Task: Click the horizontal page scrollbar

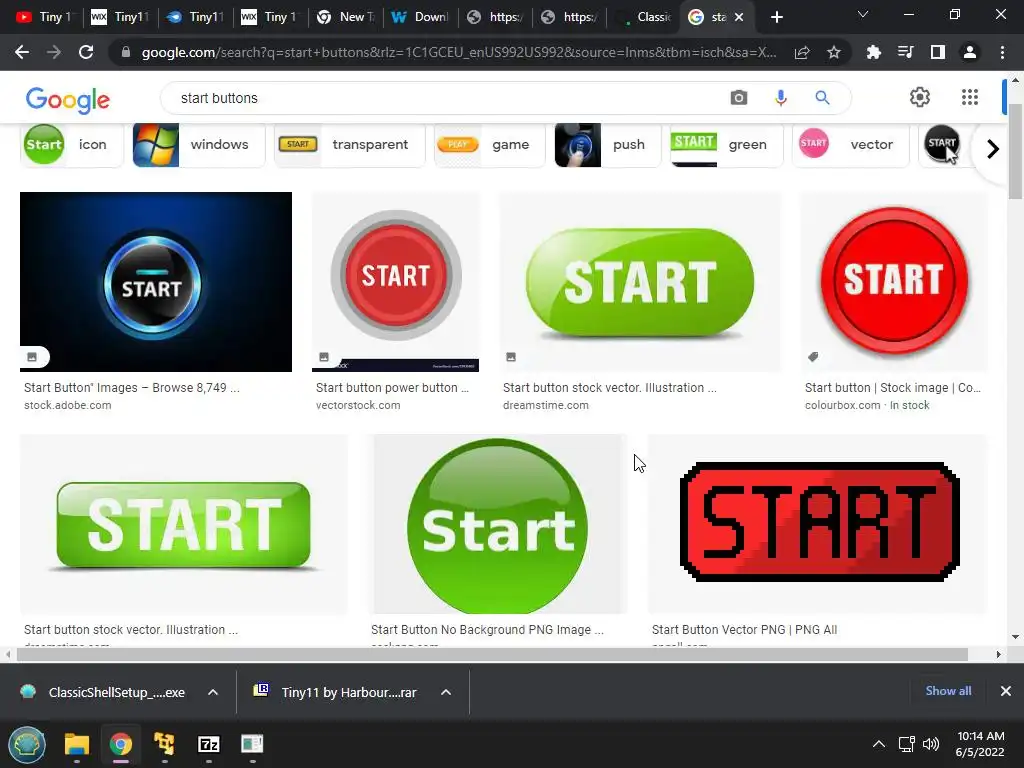Action: tap(492, 654)
